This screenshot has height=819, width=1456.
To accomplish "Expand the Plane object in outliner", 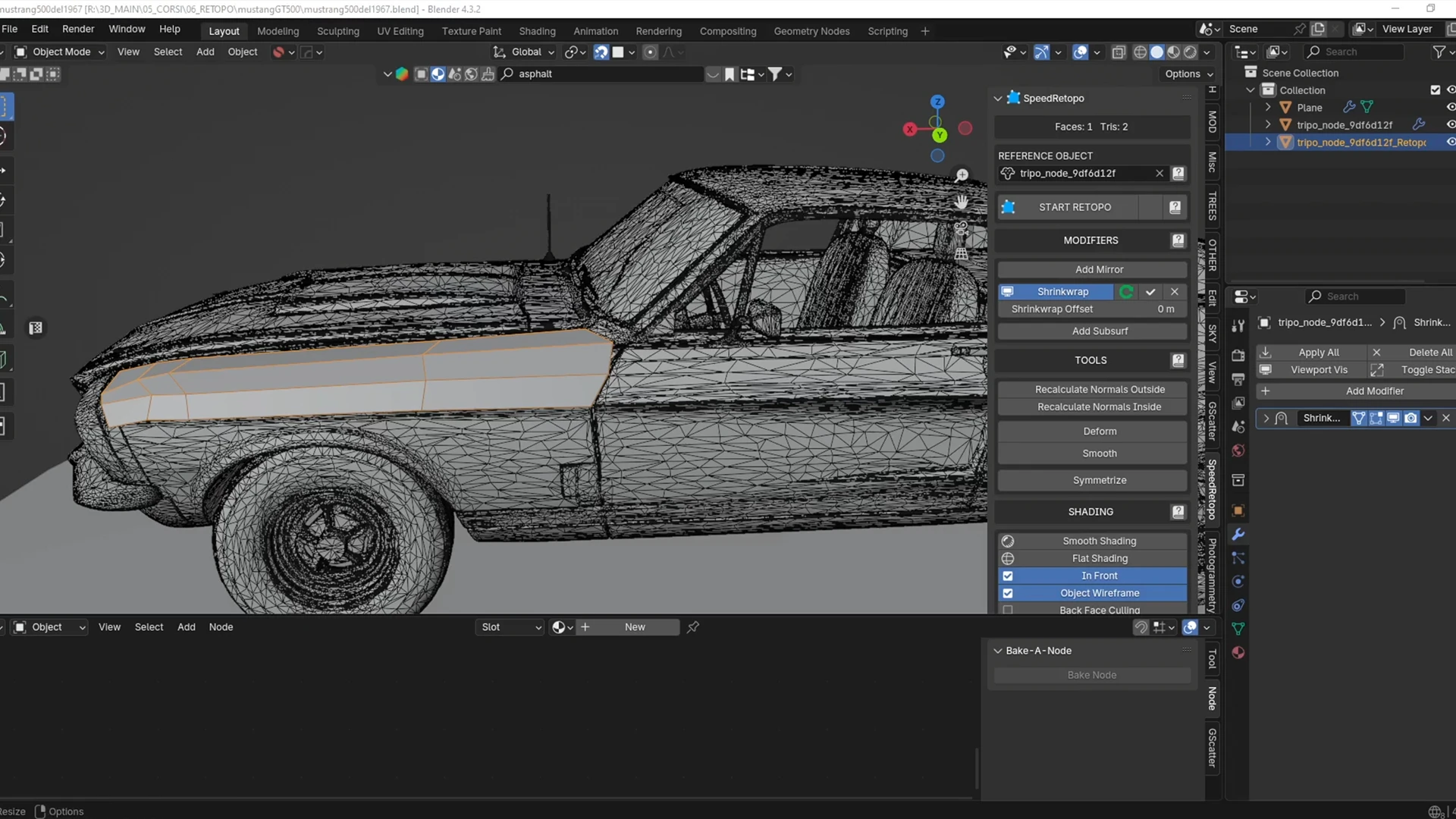I will (x=1268, y=108).
